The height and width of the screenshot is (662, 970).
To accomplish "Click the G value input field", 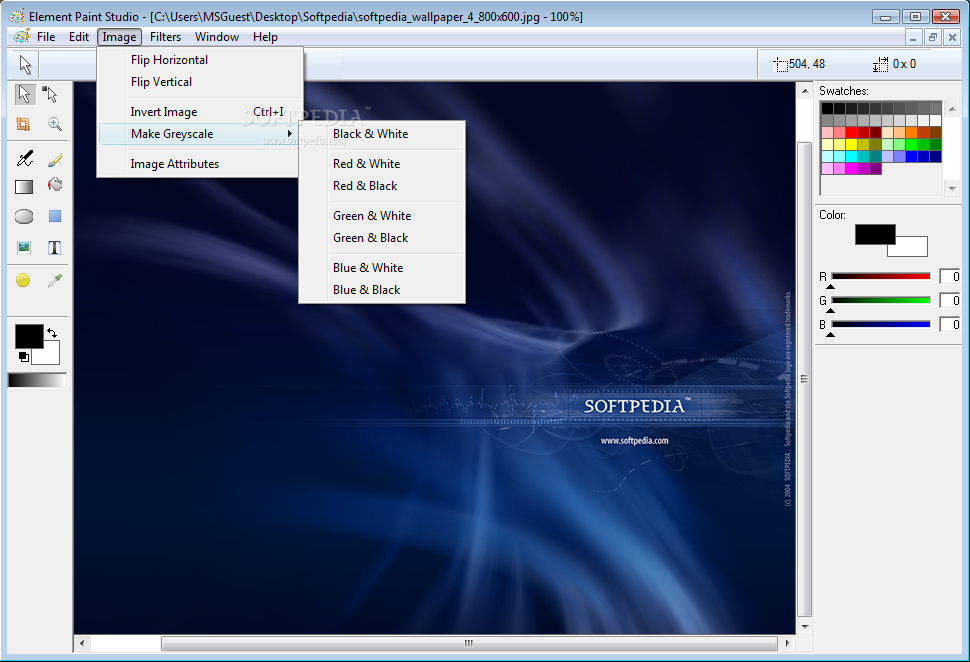I will pos(950,301).
